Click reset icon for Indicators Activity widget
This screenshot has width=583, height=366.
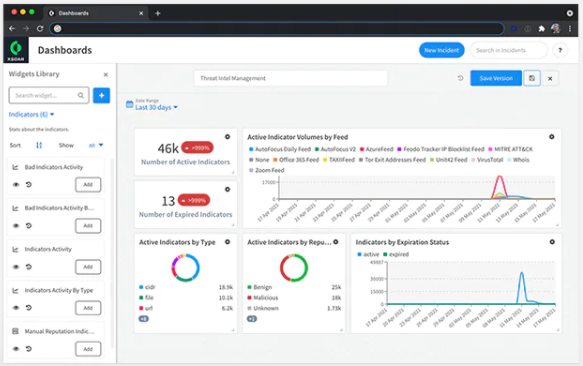pyautogui.click(x=28, y=267)
